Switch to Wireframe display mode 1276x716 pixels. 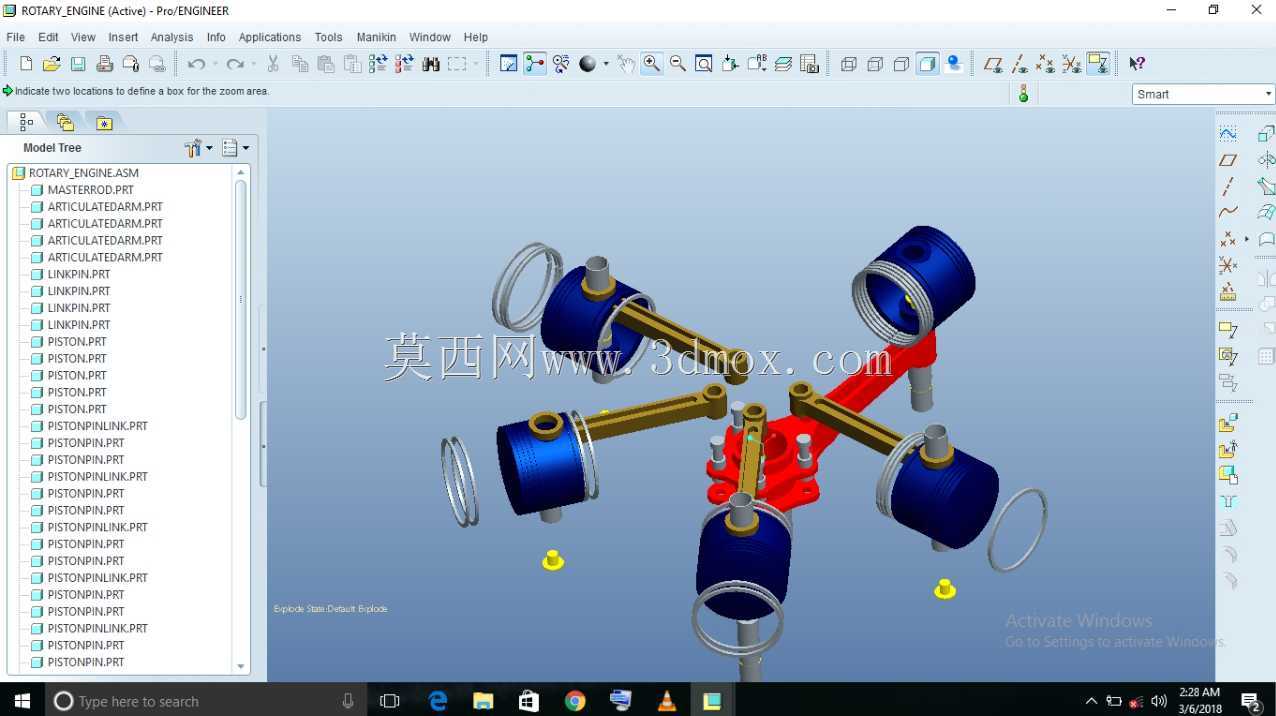(849, 64)
